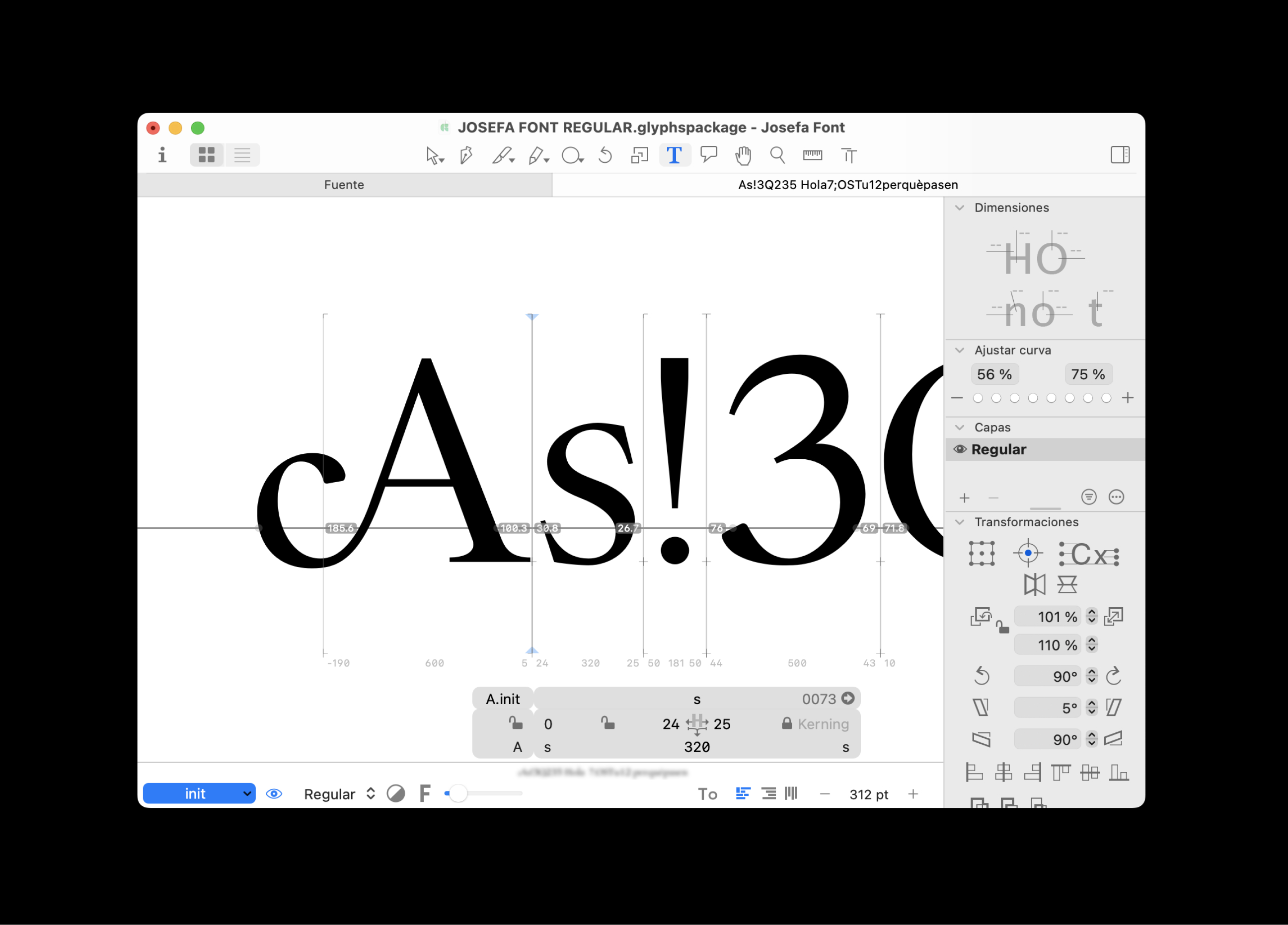The image size is (1288, 925).
Task: Toggle the right sidebar panel
Action: coord(1120,155)
